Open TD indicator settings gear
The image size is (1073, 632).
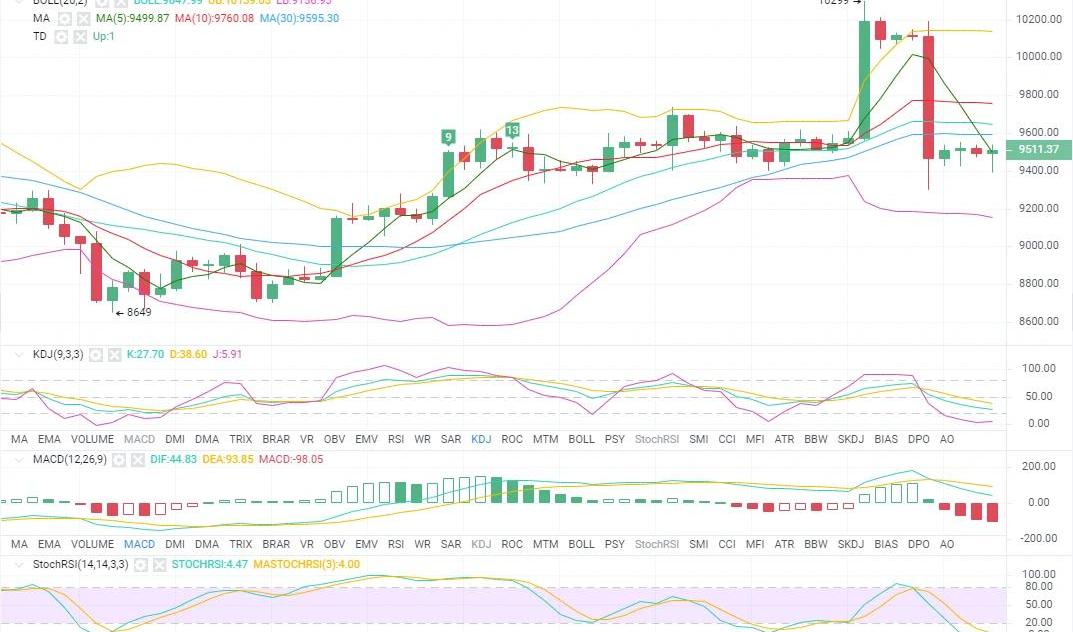coord(60,36)
